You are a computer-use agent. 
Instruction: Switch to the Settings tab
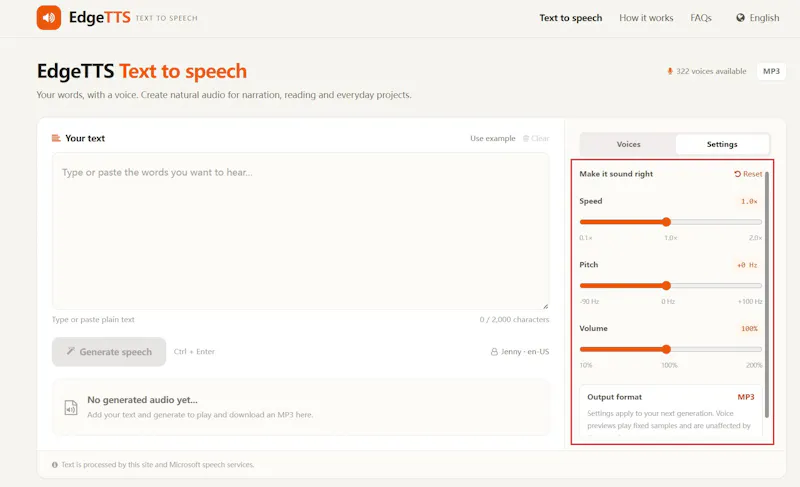pos(722,144)
